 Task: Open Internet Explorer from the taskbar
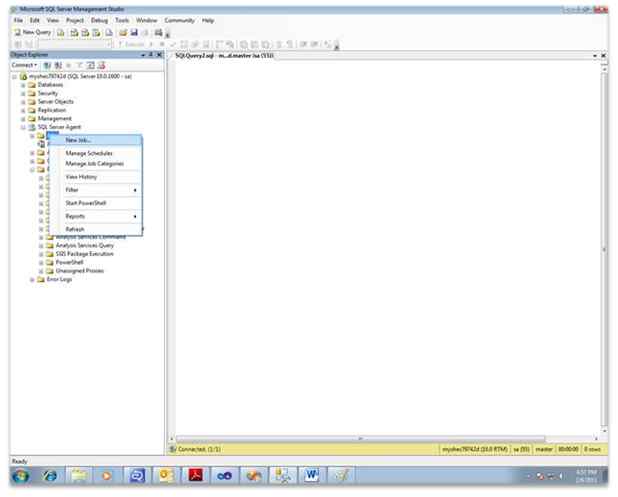pos(50,476)
